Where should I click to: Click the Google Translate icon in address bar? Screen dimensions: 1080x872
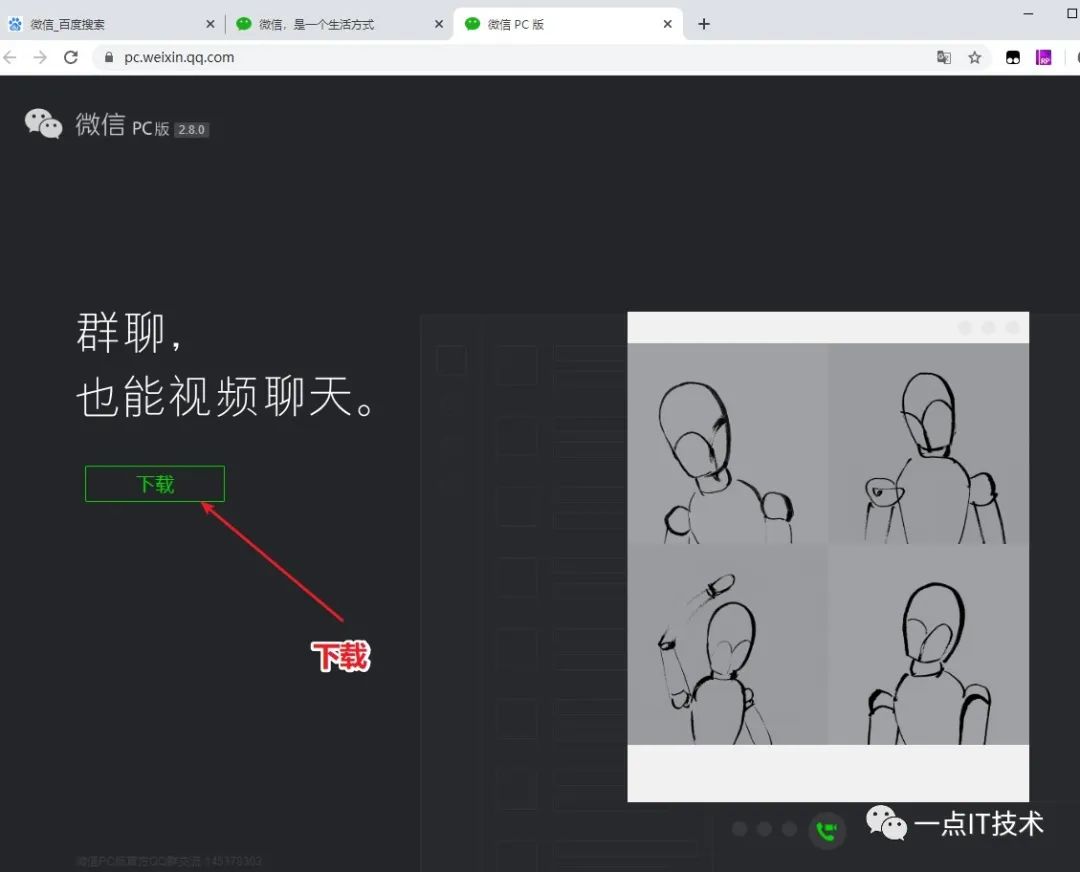pos(944,57)
